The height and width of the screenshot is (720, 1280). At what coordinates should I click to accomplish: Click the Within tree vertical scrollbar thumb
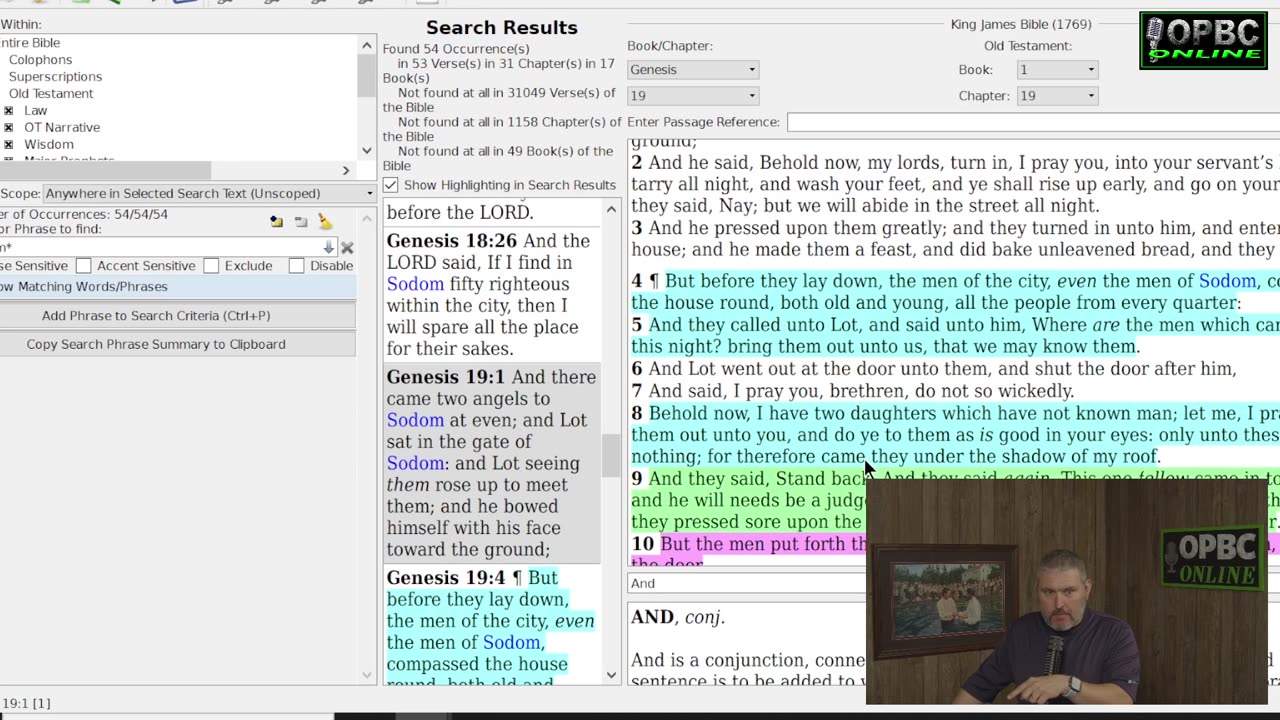click(367, 77)
